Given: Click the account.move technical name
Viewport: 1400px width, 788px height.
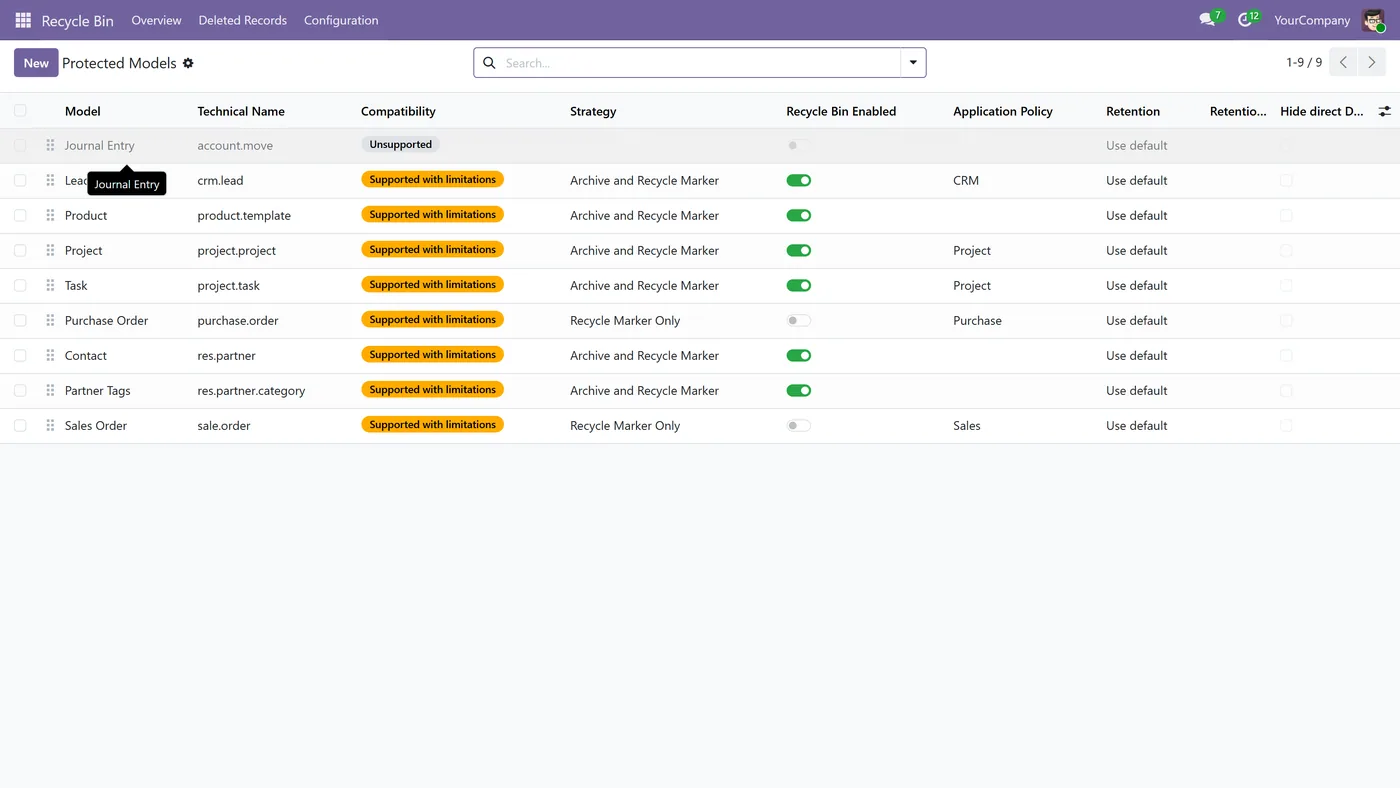Looking at the screenshot, I should pyautogui.click(x=235, y=145).
